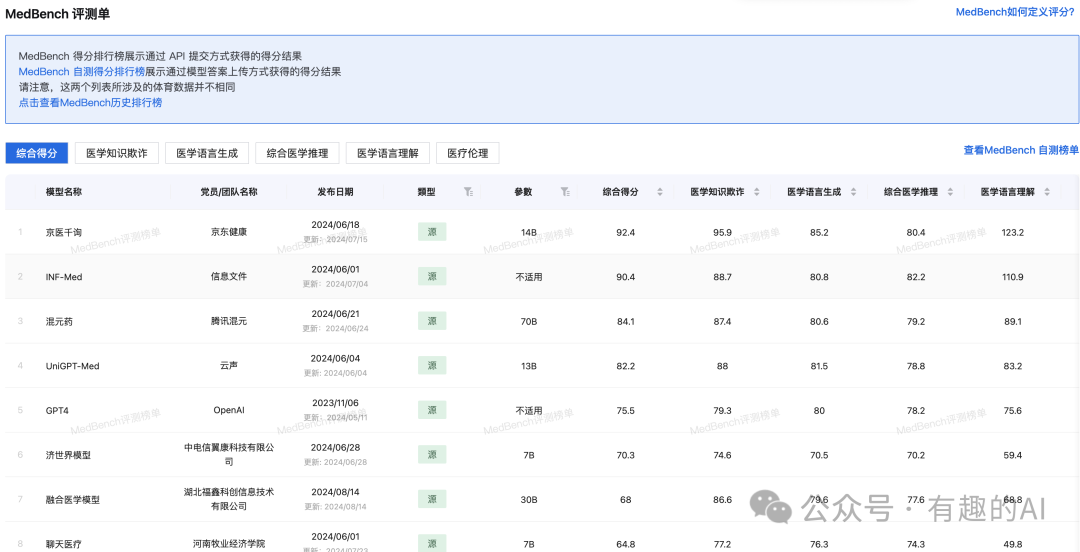Click parameter value 14B
Image resolution: width=1080 pixels, height=552 pixels.
529,233
